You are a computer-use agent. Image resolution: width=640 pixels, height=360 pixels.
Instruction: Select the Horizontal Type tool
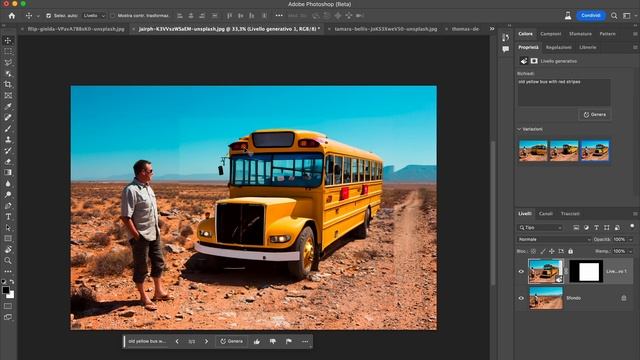pyautogui.click(x=8, y=217)
